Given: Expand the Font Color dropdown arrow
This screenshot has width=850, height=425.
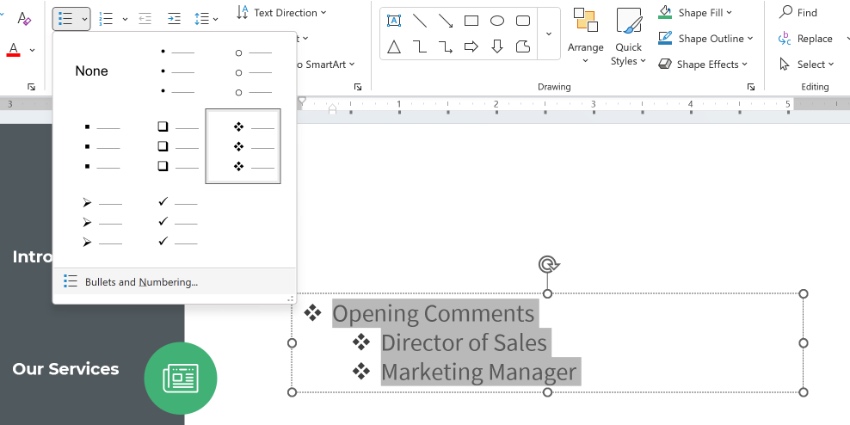Looking at the screenshot, I should (x=32, y=50).
